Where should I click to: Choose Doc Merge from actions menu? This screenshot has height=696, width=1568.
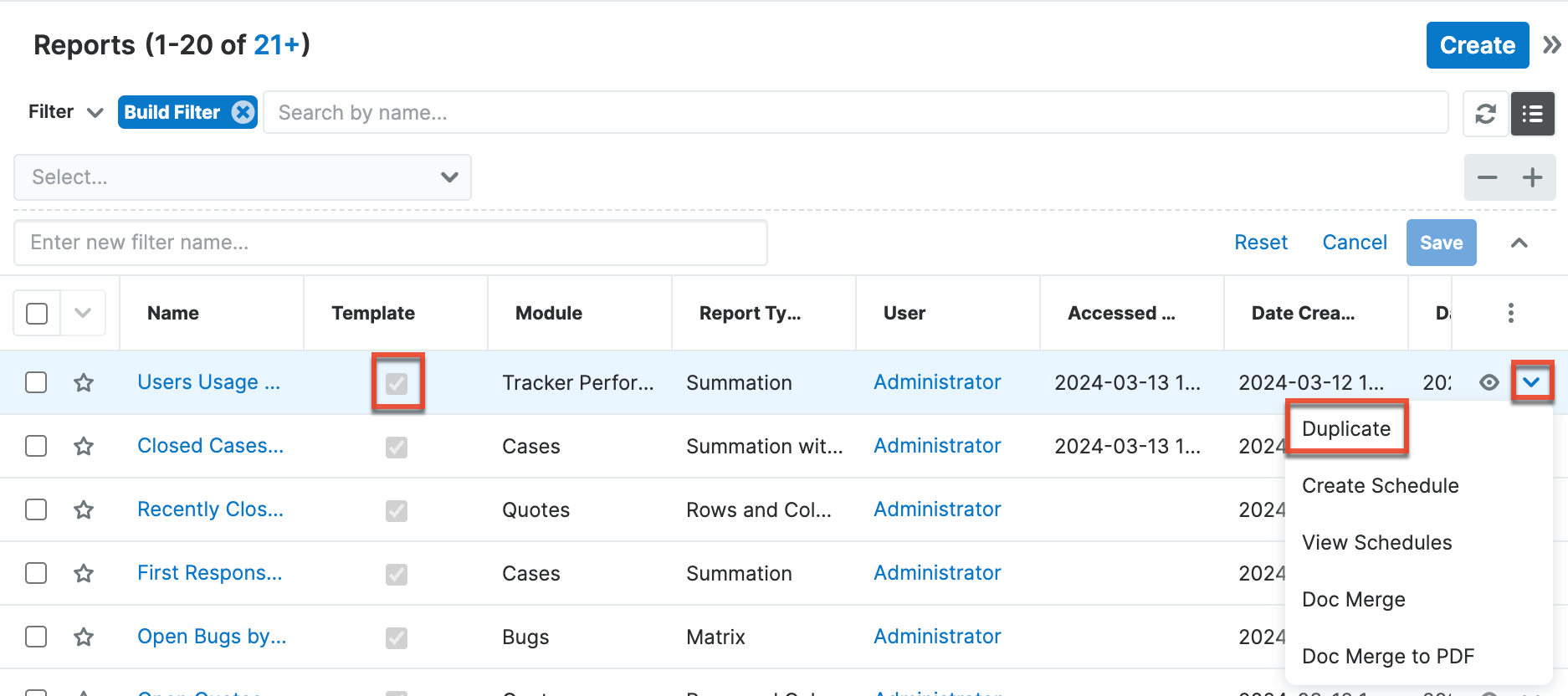[x=1354, y=600]
